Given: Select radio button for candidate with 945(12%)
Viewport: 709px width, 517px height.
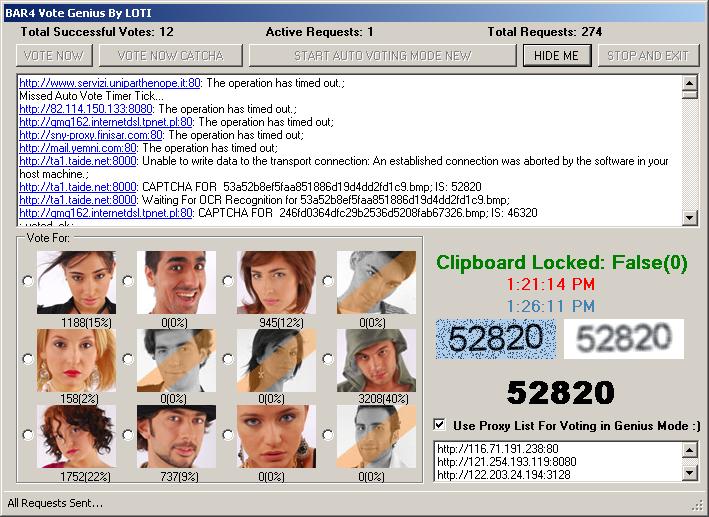Looking at the screenshot, I should coord(228,281).
